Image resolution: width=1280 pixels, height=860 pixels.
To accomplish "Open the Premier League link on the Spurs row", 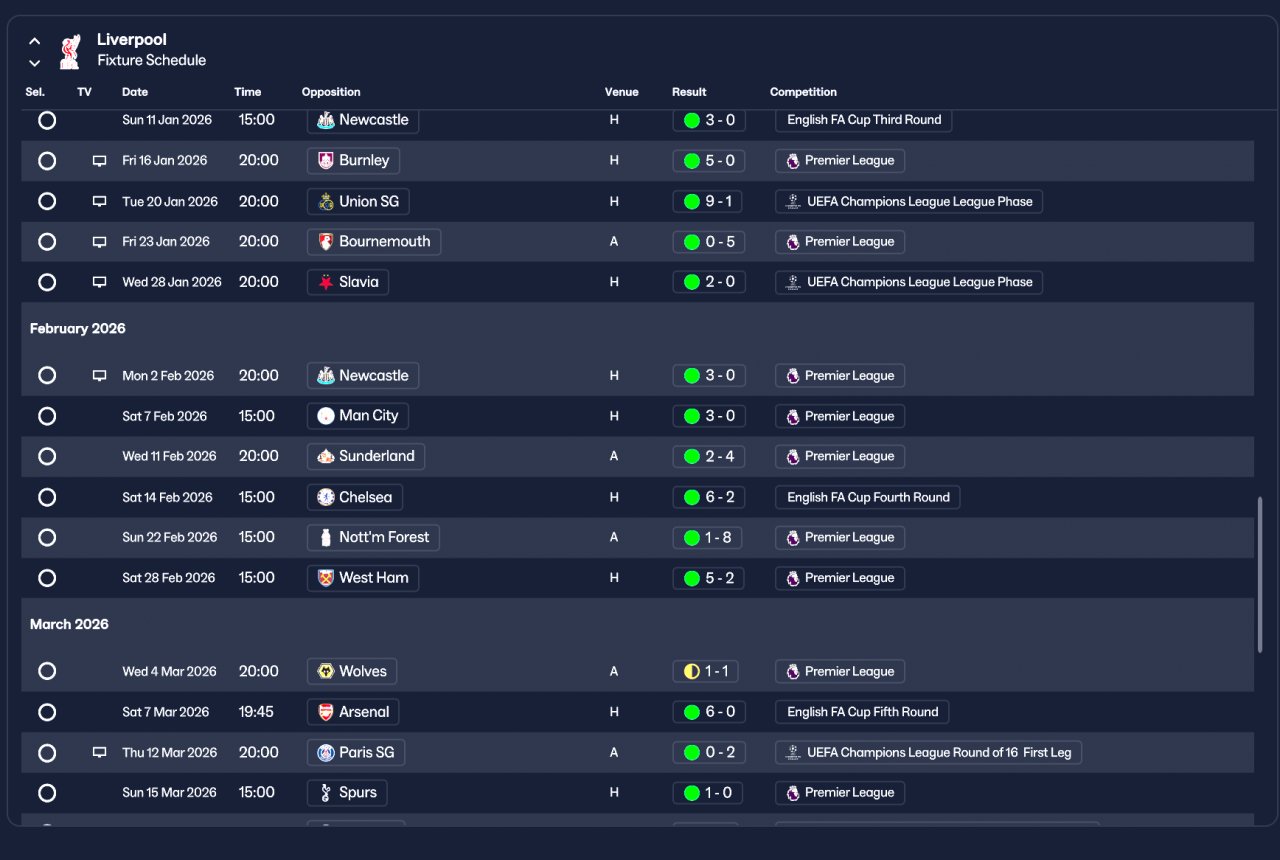I will click(840, 793).
